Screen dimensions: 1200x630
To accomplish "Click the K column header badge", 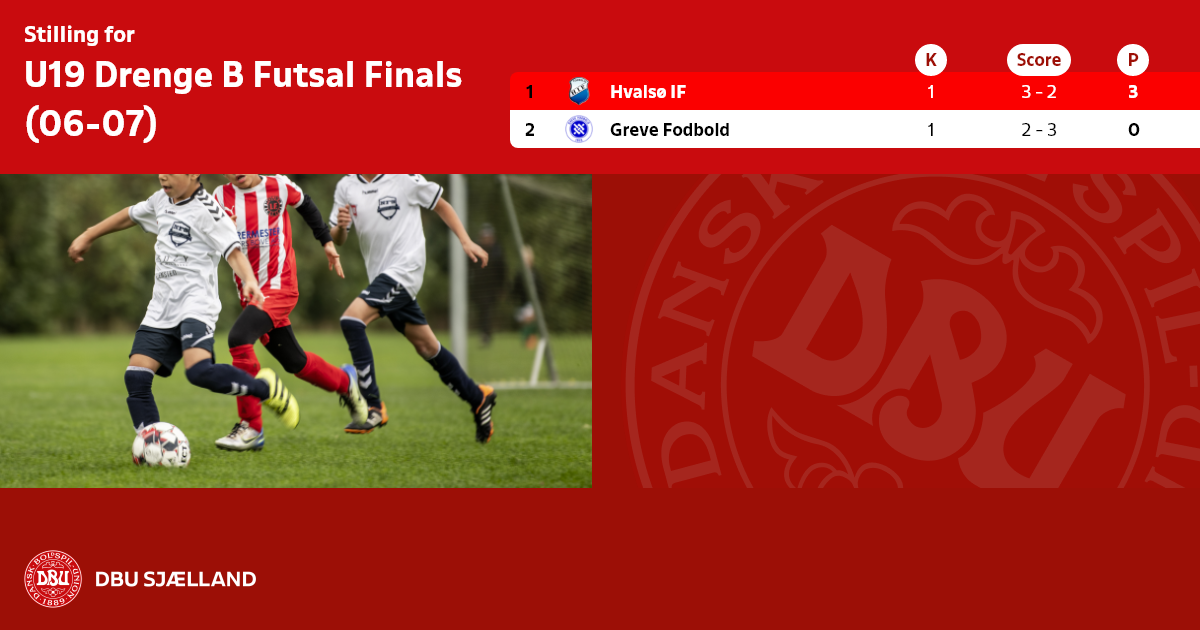I will [x=931, y=60].
